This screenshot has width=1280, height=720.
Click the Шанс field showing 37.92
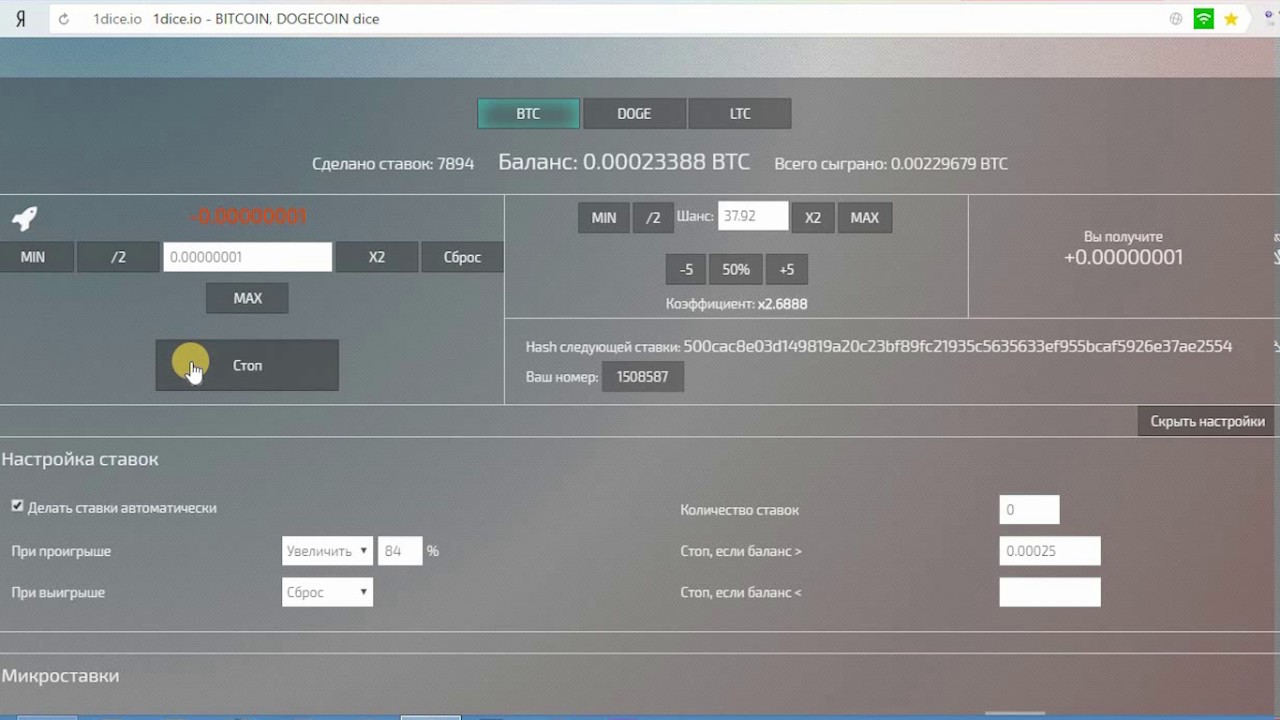click(753, 216)
